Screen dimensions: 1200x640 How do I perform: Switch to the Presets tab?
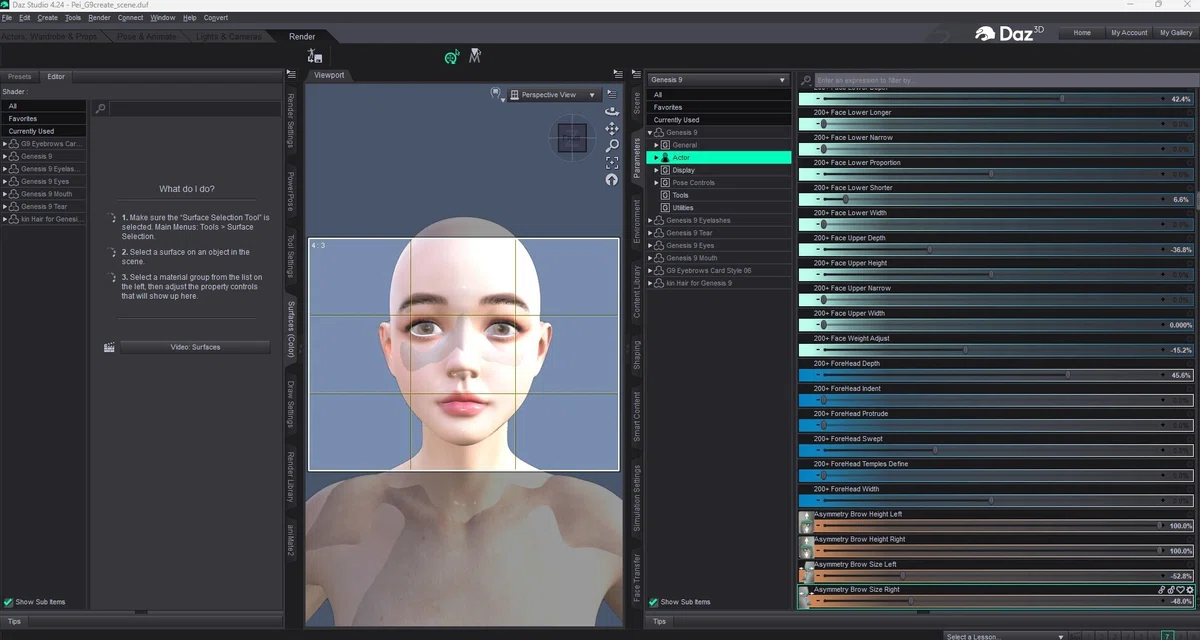pyautogui.click(x=19, y=77)
